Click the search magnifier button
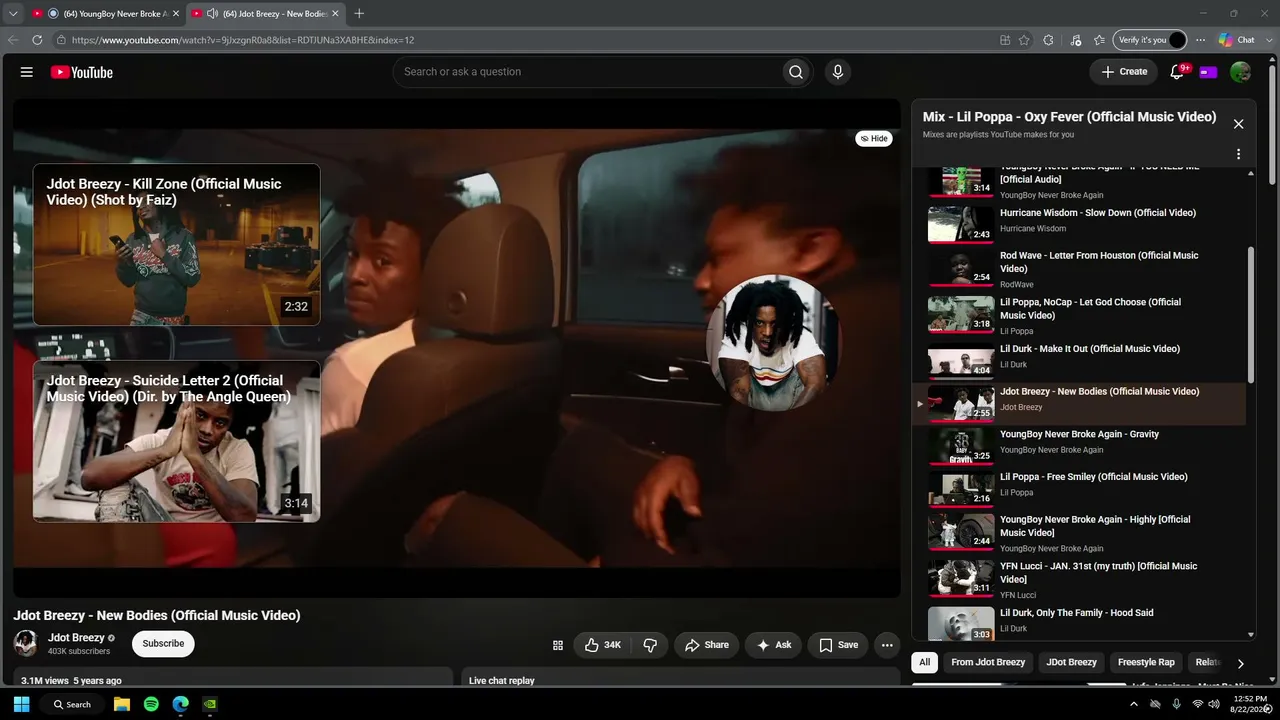 796,72
